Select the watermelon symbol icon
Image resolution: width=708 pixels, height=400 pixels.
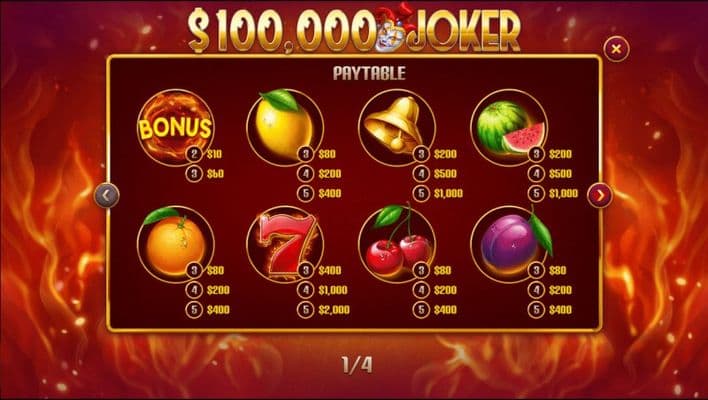509,127
